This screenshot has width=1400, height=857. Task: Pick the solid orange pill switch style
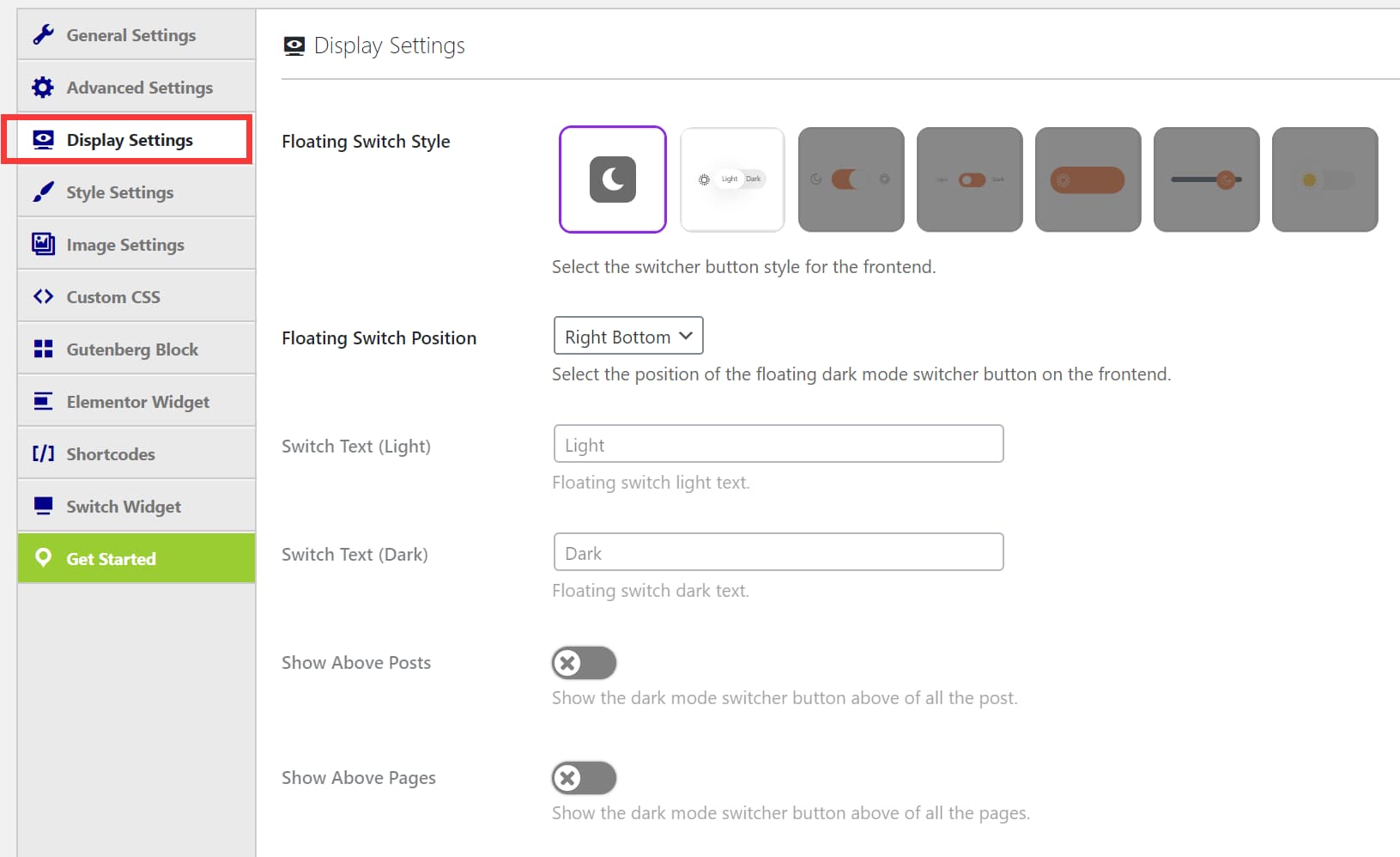1088,179
